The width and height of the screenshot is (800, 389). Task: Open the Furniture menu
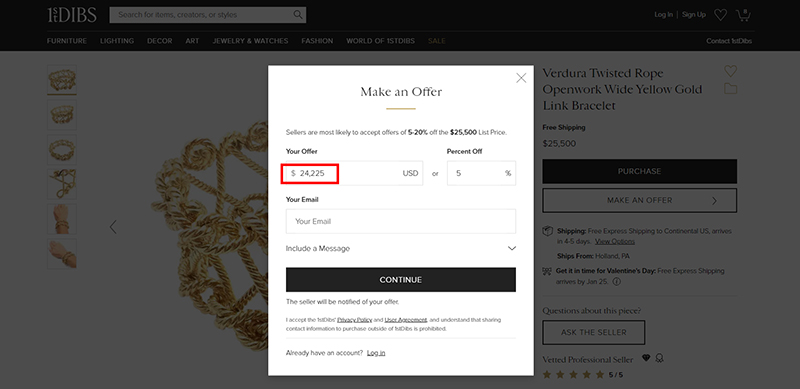[67, 41]
